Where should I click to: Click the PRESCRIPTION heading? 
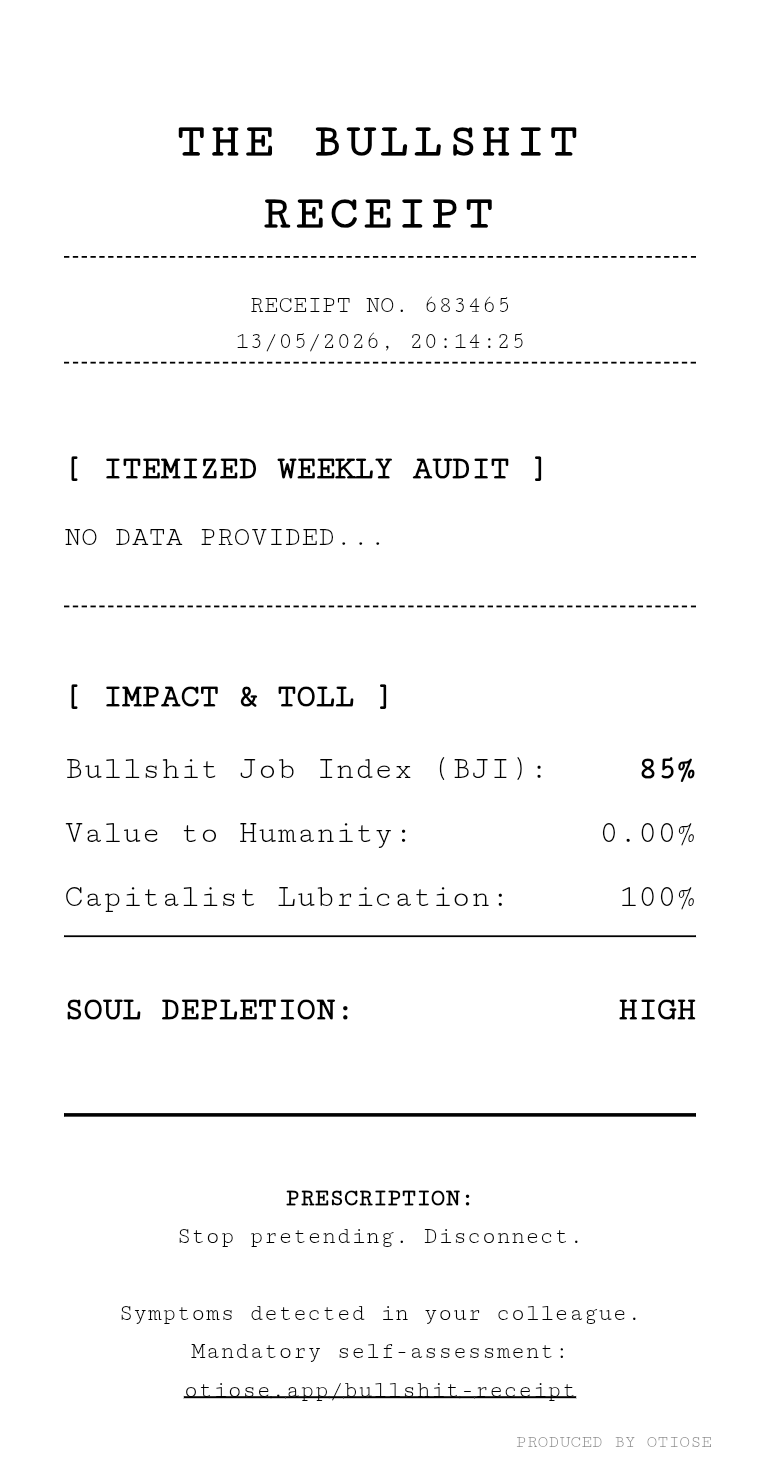[x=380, y=1198]
